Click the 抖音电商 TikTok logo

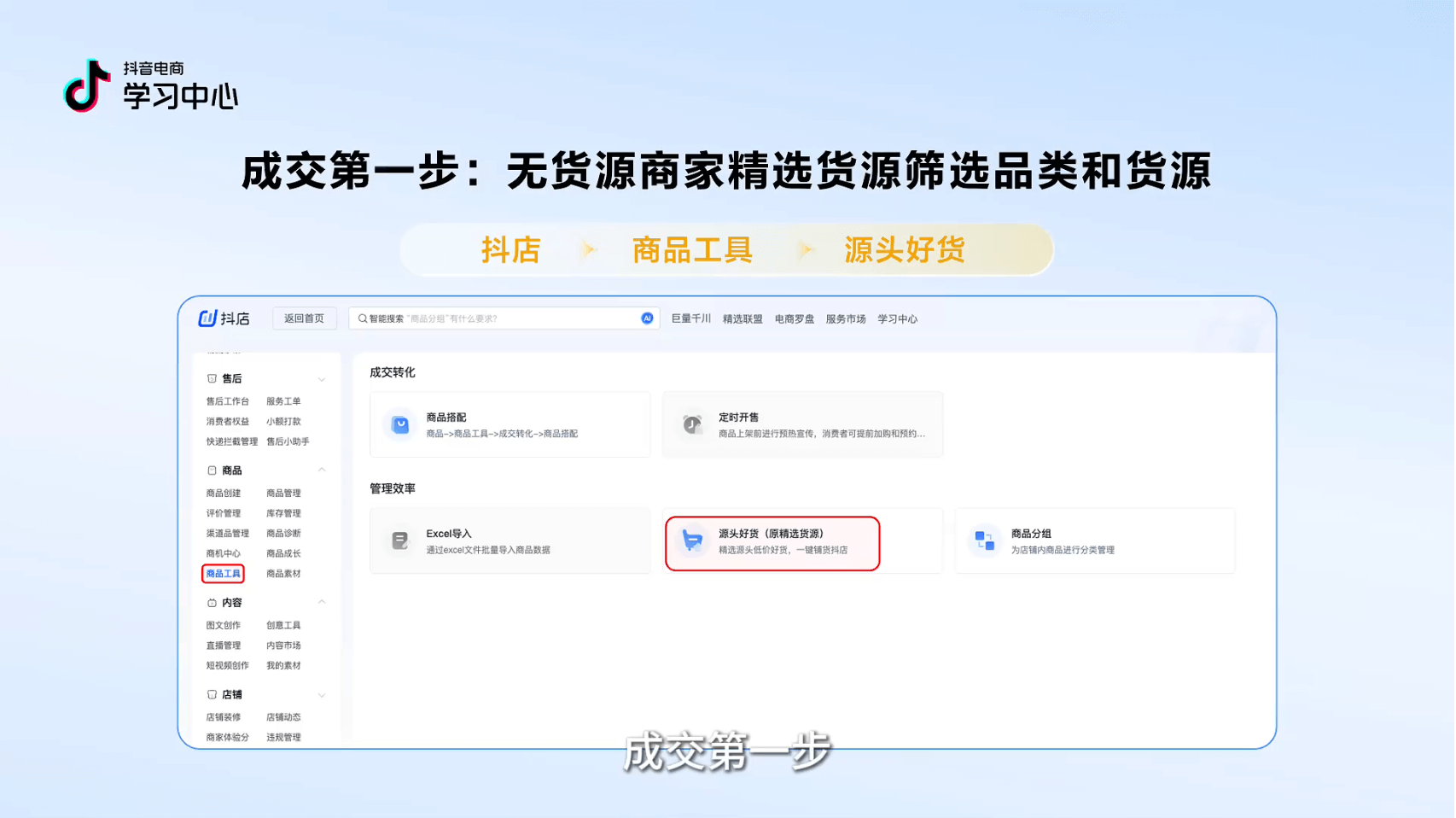87,85
